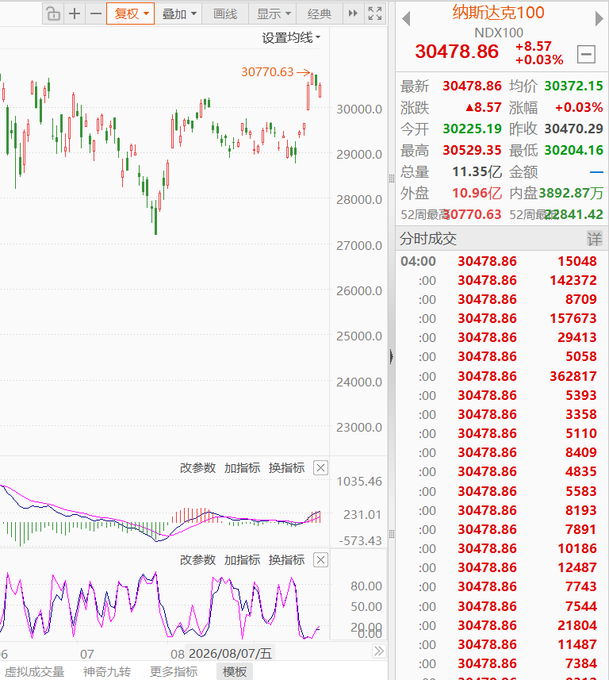Toggle fullscreen chart icon
Image resolution: width=609 pixels, height=680 pixels.
point(375,14)
